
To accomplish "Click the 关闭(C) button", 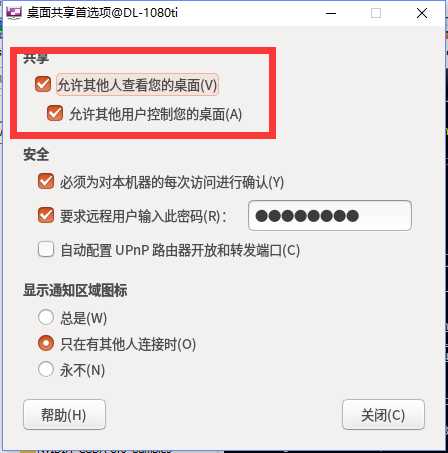I will (x=383, y=415).
